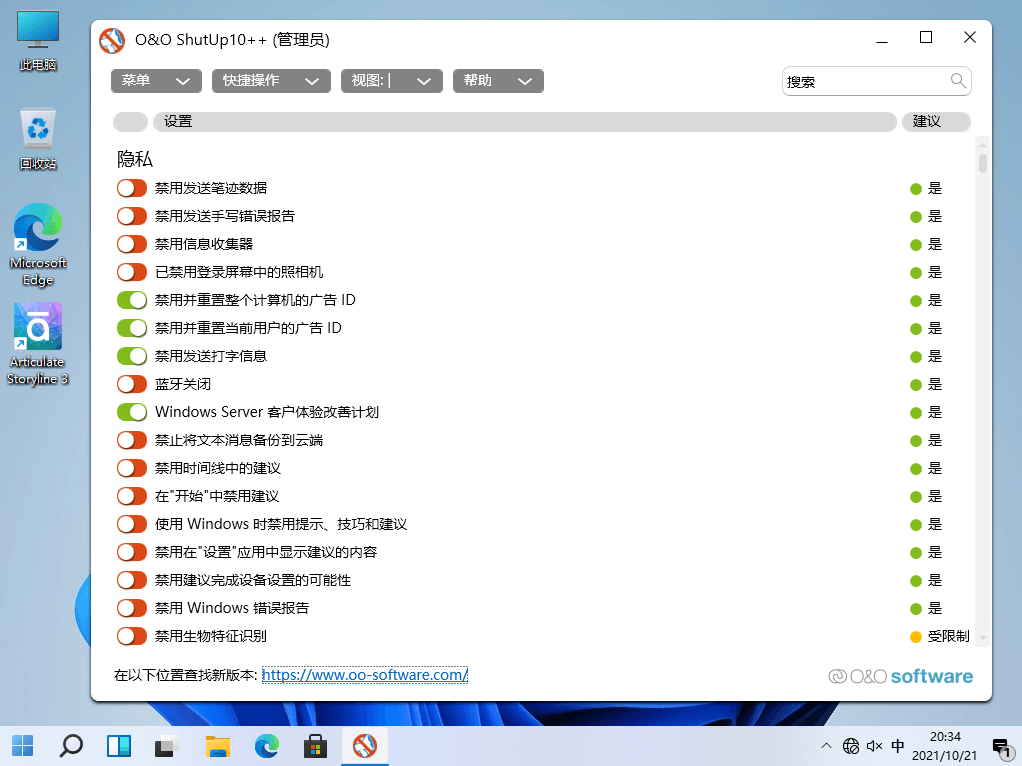The width and height of the screenshot is (1022, 766).
Task: Toggle Windows Server 客户体验改善计划 switch
Action: click(x=132, y=412)
